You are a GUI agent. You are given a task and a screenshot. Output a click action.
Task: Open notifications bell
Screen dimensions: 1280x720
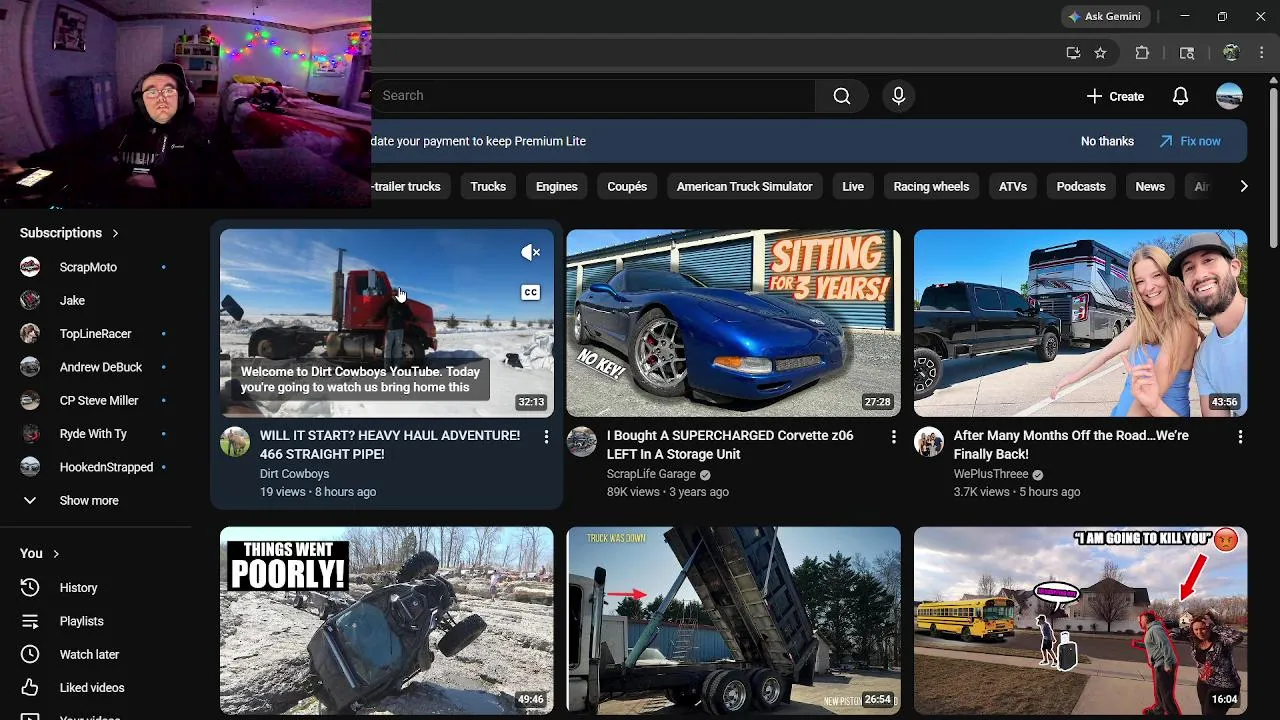coord(1180,96)
